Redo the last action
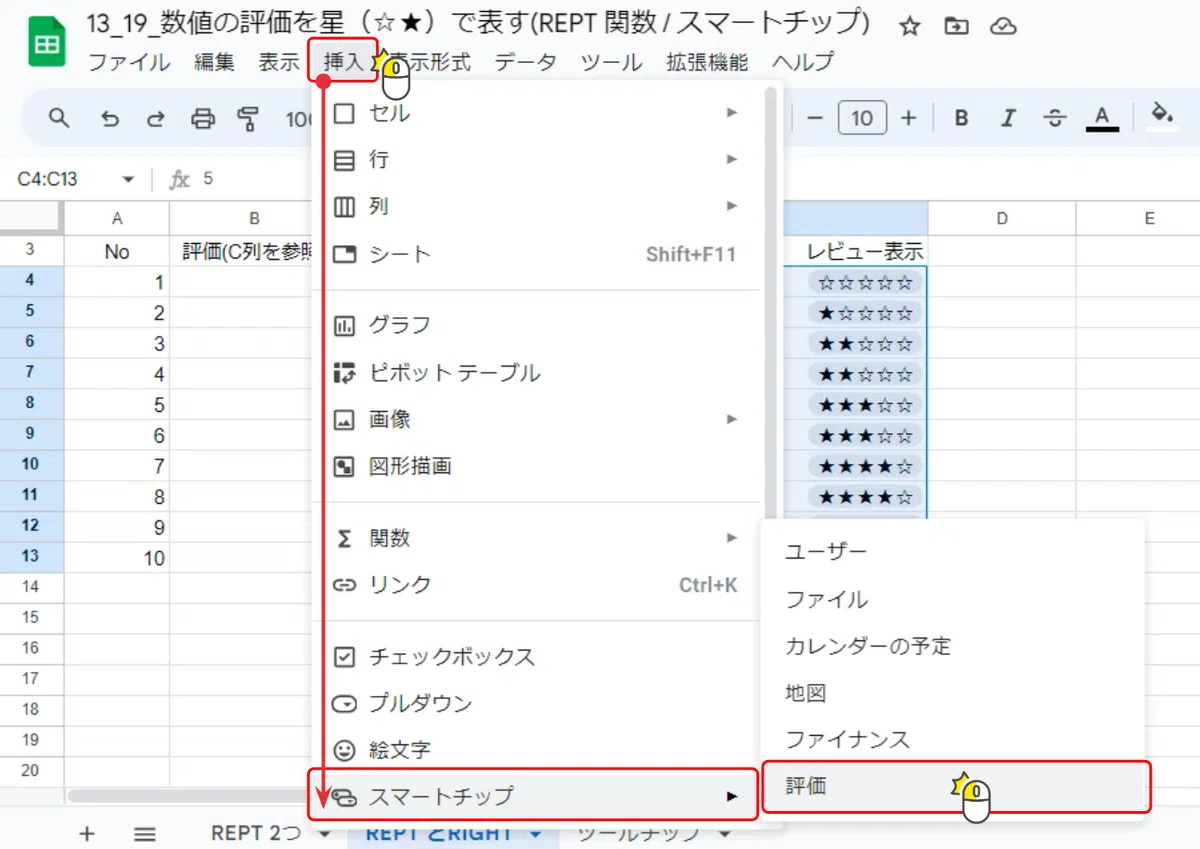Screen dimensions: 1200x849 pos(156,119)
